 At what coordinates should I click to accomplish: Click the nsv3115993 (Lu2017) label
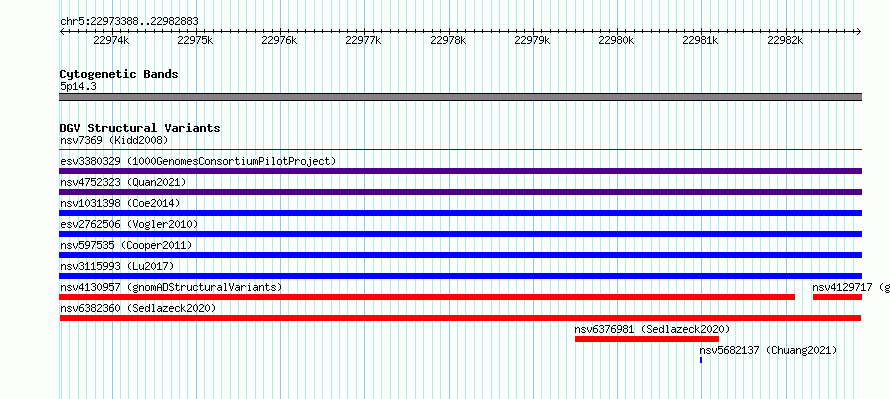[117, 266]
